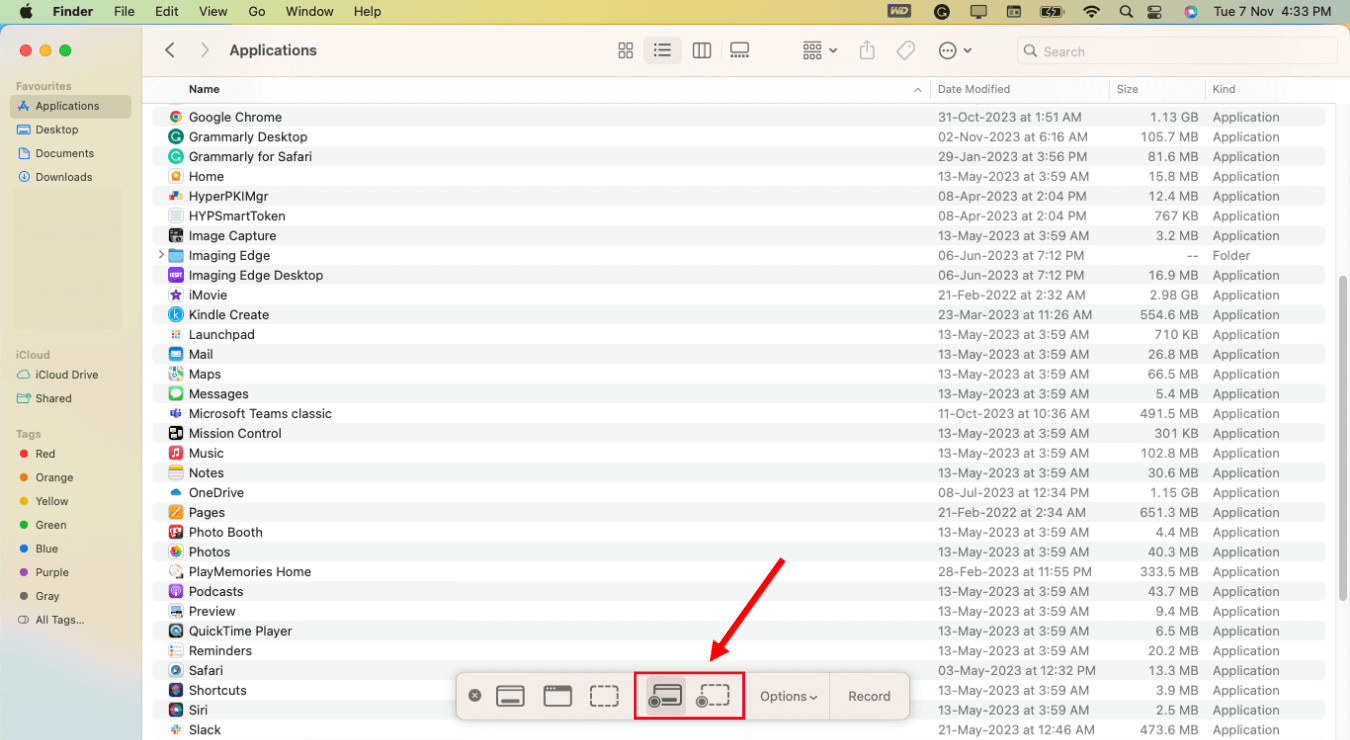The image size is (1350, 740).
Task: Open the Apple menu
Action: (26, 11)
